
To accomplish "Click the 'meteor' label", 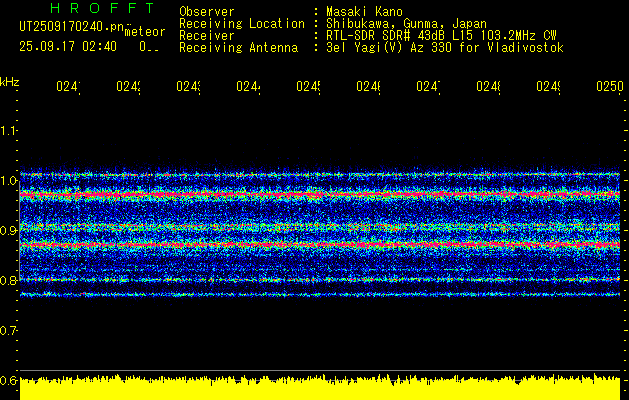I will [x=144, y=33].
